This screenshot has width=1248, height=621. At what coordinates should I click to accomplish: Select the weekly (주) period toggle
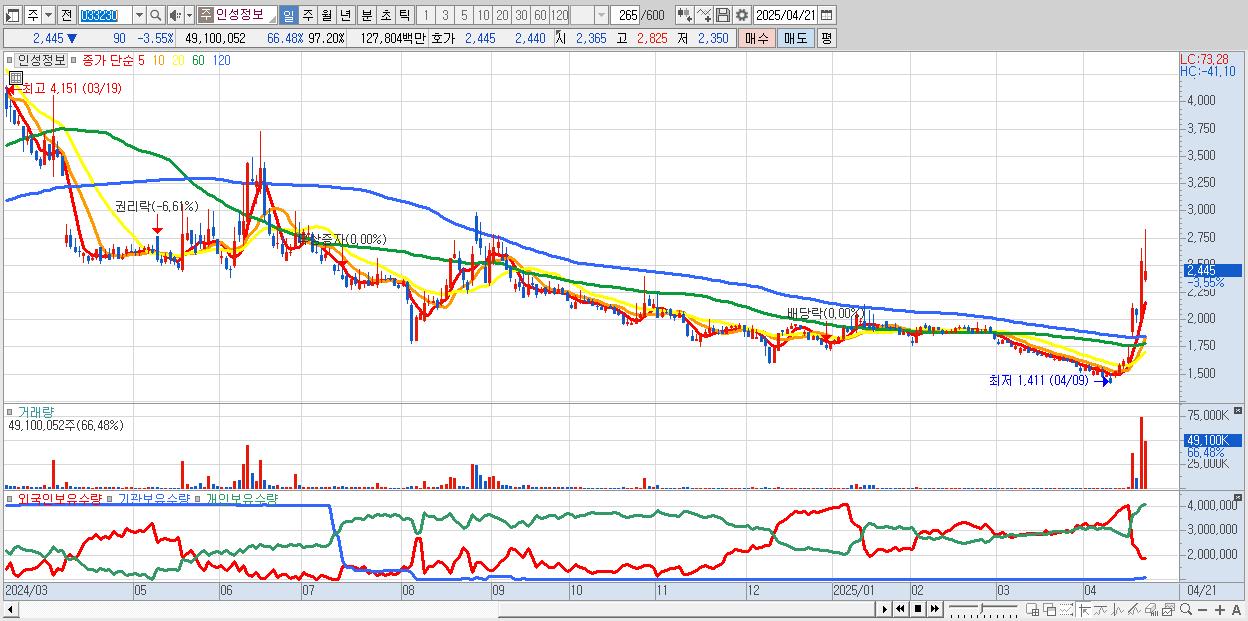[307, 15]
